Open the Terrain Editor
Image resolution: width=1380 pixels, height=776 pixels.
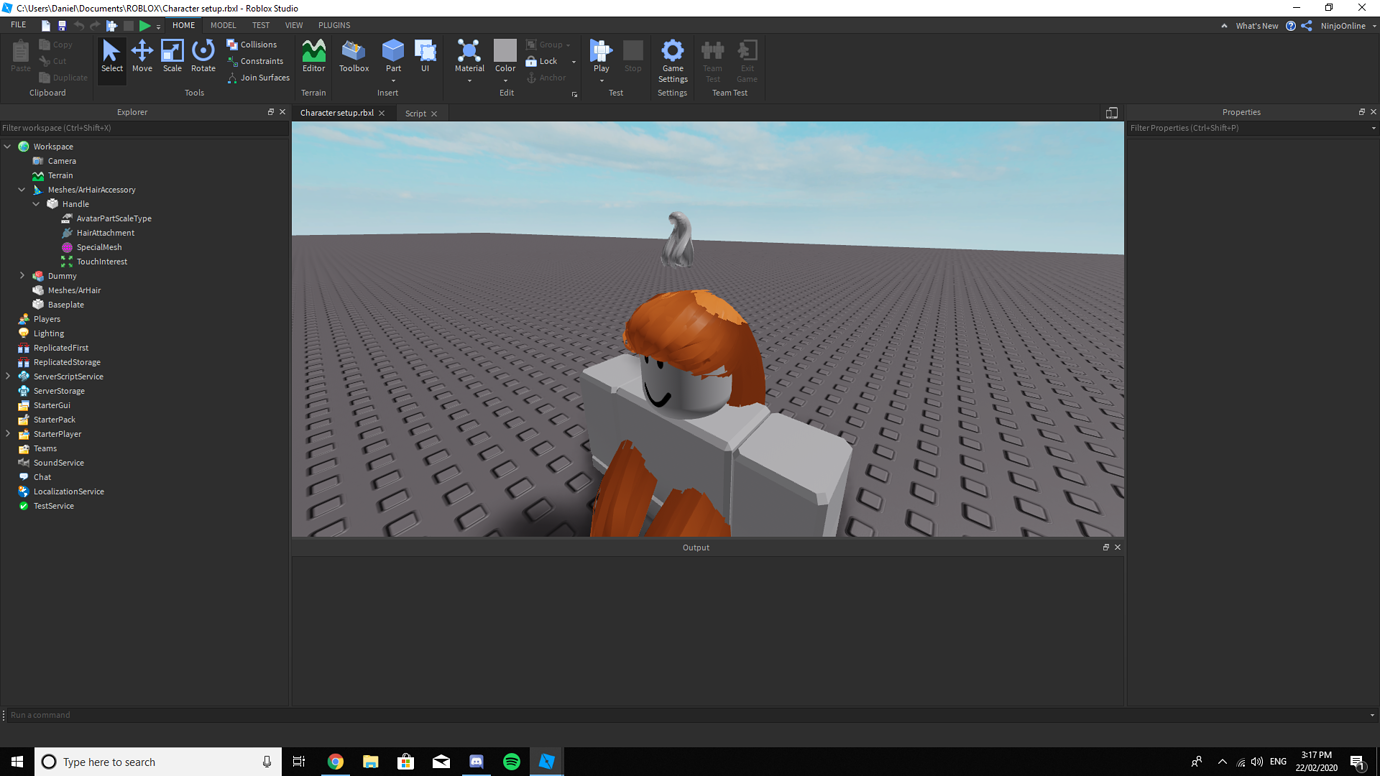[313, 57]
